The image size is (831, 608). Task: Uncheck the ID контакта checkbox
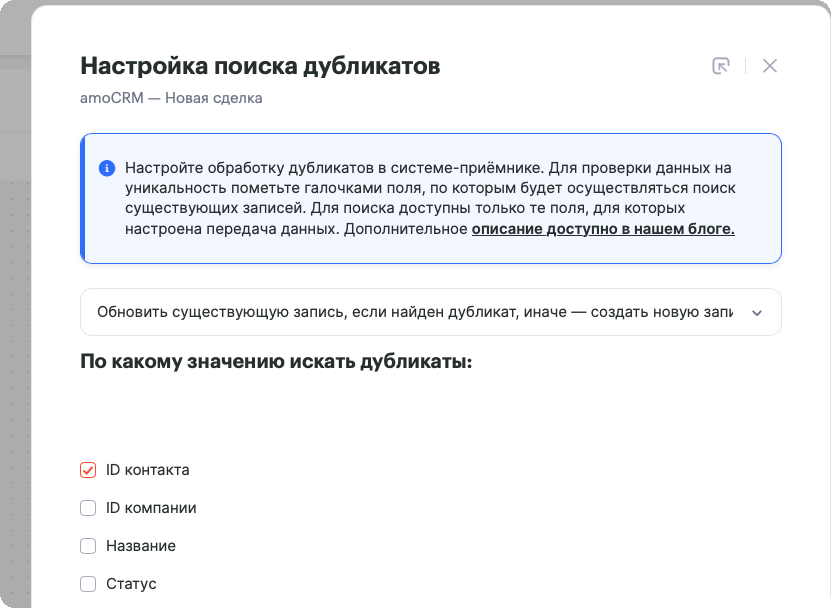(88, 470)
